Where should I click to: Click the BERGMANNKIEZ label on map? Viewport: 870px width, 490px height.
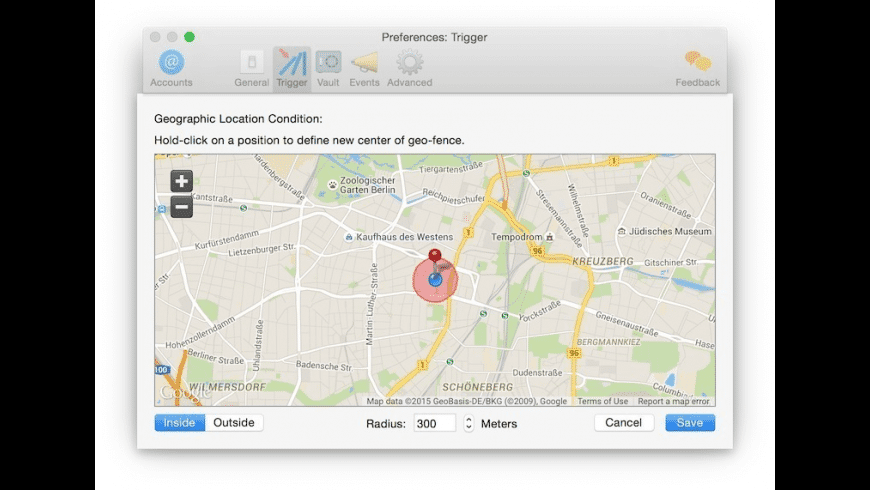point(608,342)
